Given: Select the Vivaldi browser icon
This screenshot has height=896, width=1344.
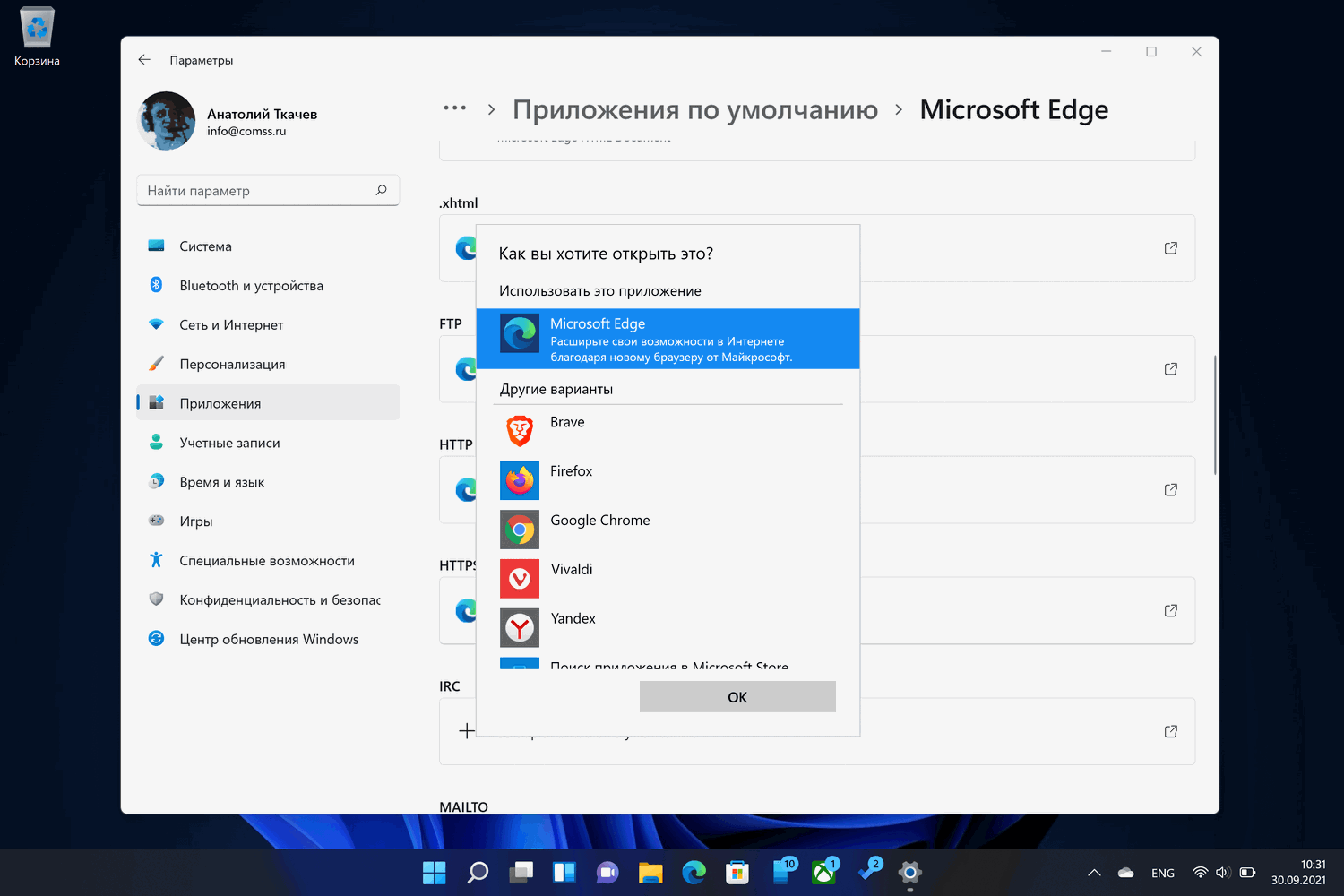Looking at the screenshot, I should pyautogui.click(x=520, y=579).
